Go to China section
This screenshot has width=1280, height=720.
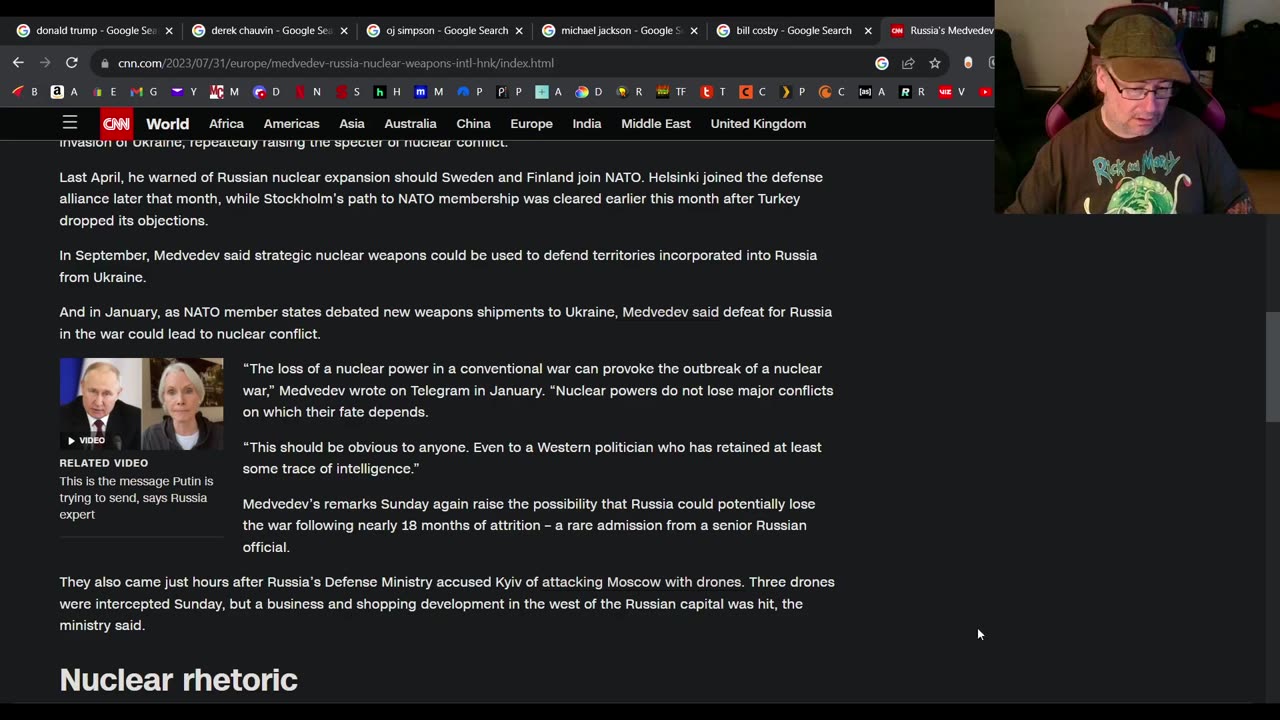coord(473,124)
